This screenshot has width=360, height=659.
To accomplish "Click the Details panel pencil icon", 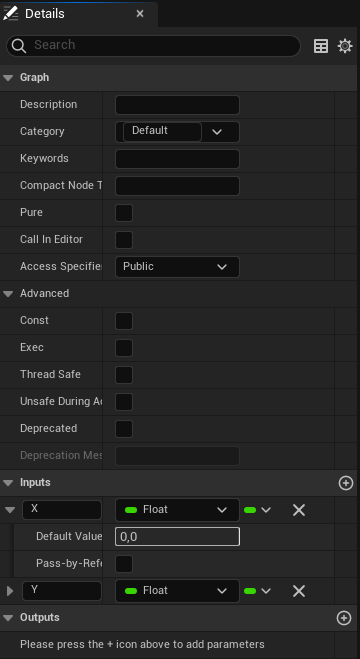I will (x=11, y=13).
